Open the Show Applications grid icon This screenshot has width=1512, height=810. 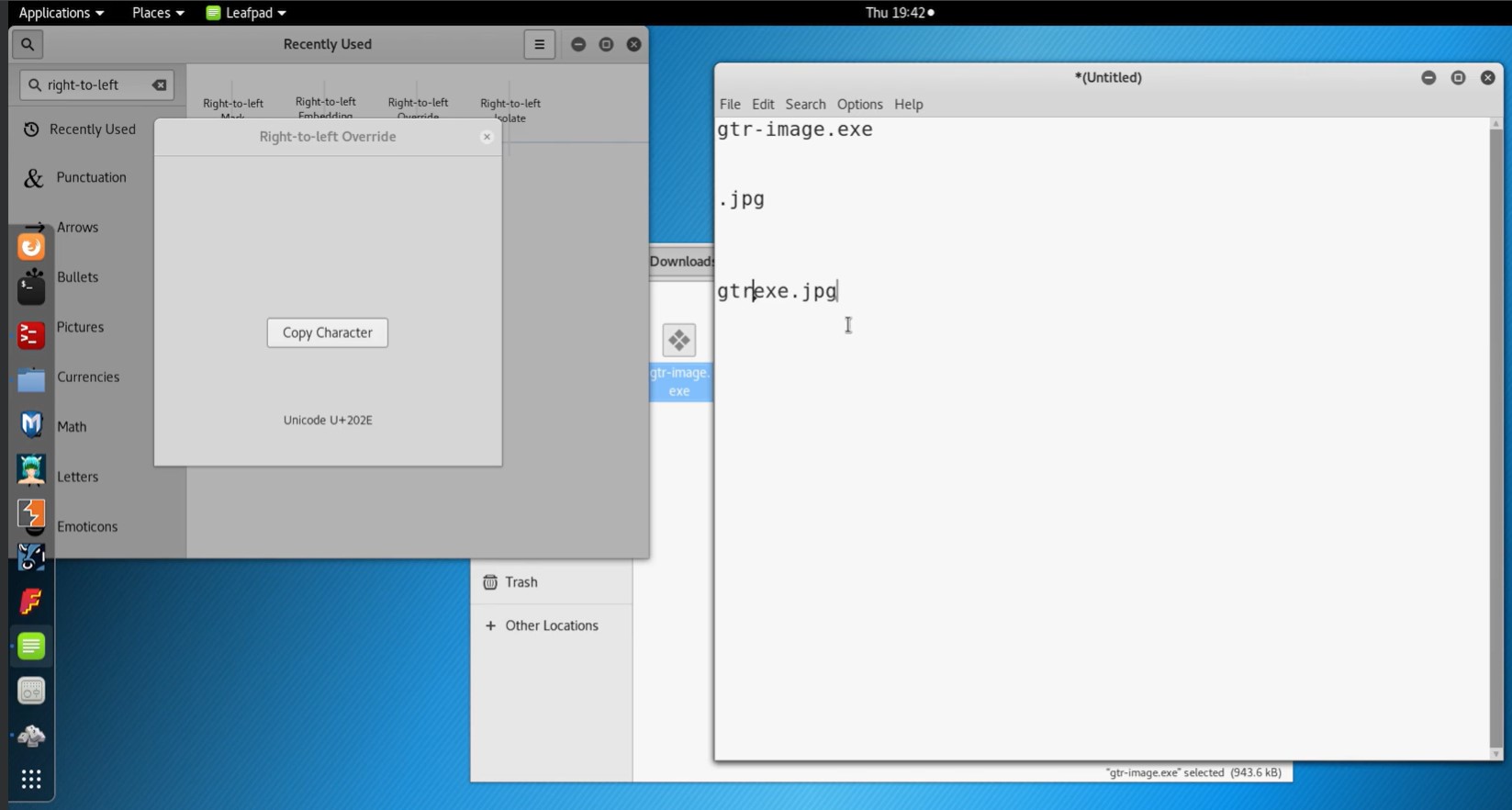point(31,780)
